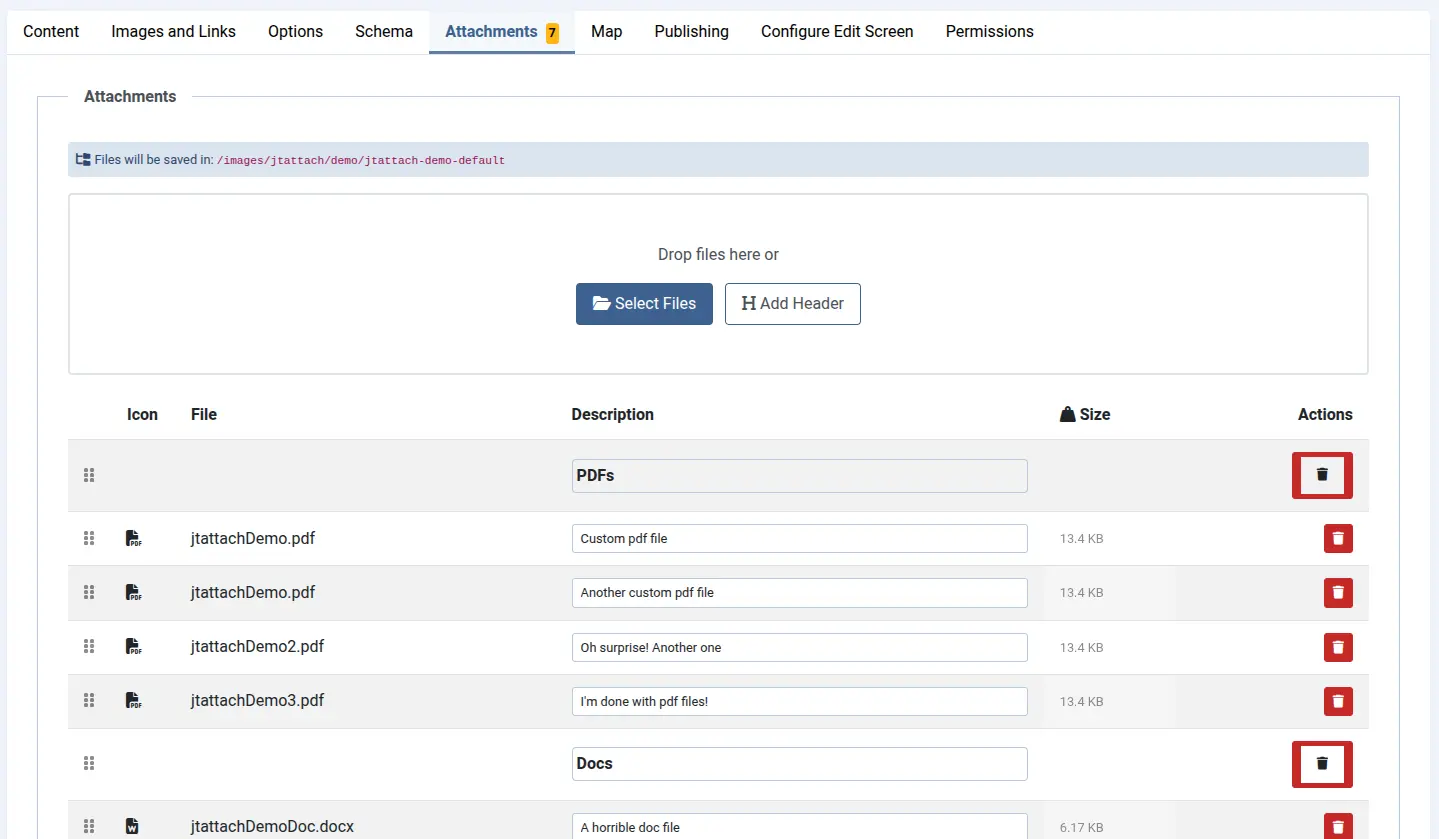1439x839 pixels.
Task: Click the weight icon in the Size column
Action: tap(1067, 414)
